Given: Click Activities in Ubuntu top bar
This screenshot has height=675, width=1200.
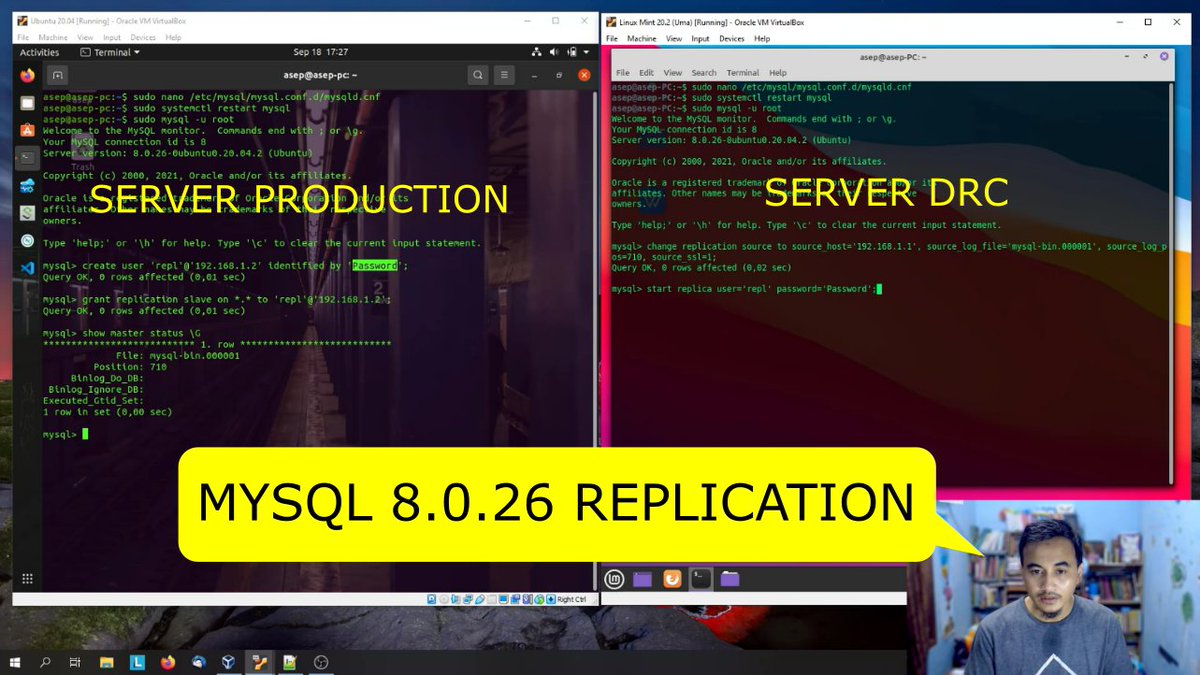Looking at the screenshot, I should point(40,52).
